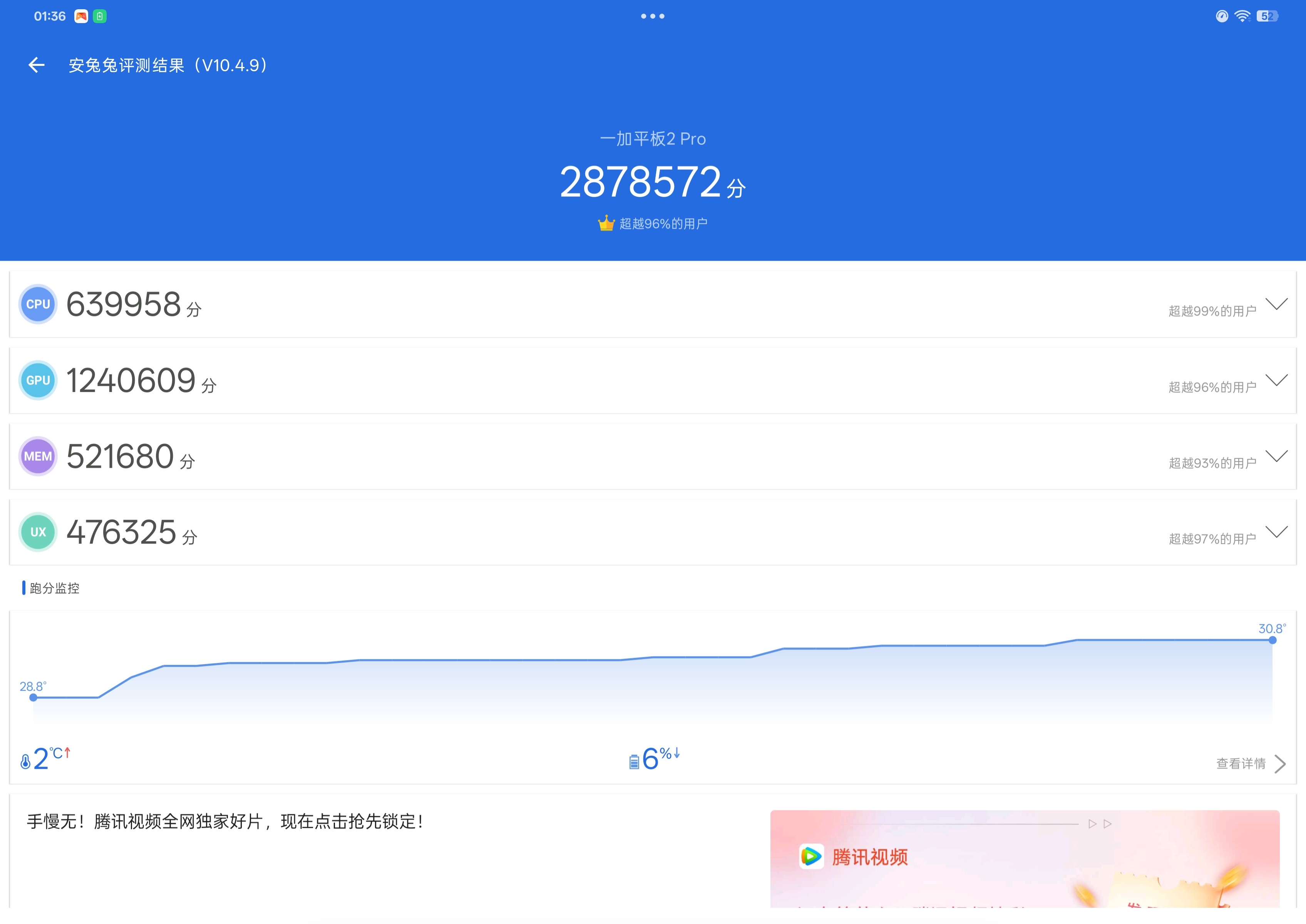Click the 30.8° temperature graph endpoint
1306x924 pixels.
(1273, 640)
